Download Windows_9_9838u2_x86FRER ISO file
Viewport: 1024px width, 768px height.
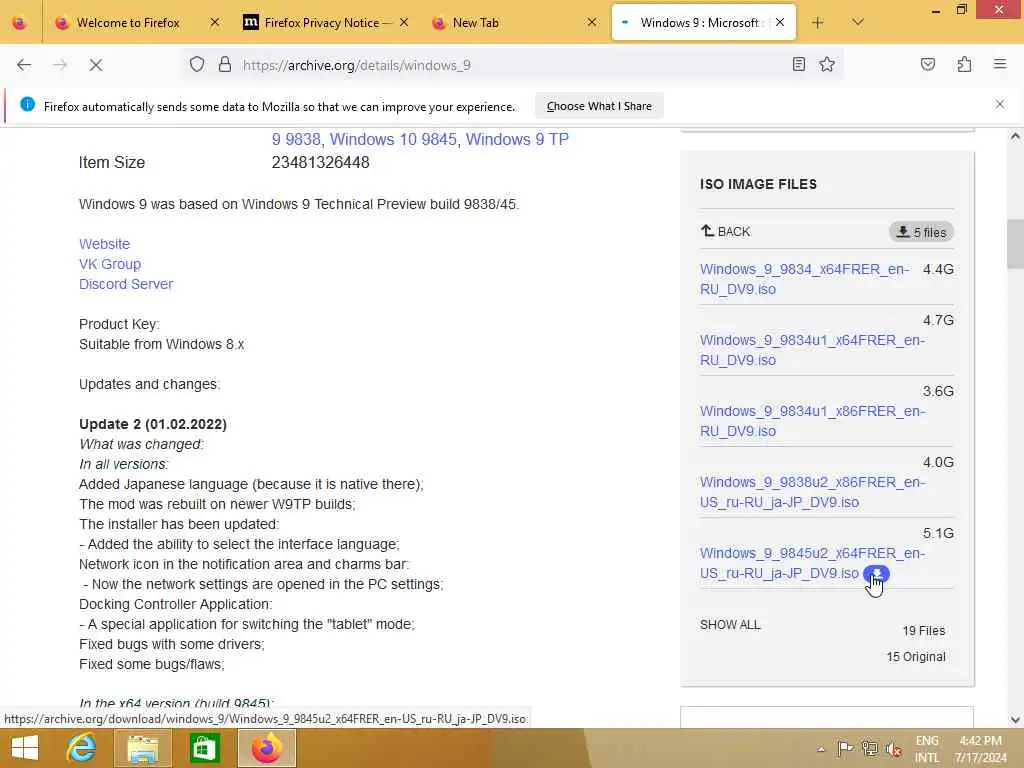click(812, 492)
